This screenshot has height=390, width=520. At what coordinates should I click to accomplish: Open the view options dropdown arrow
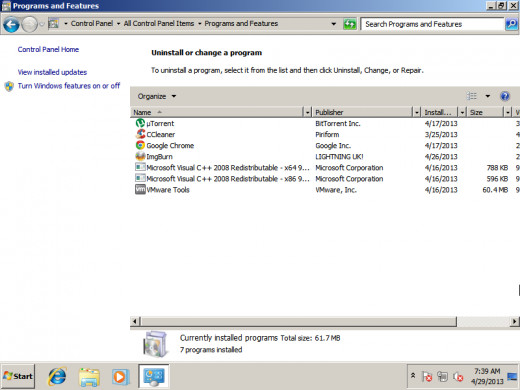click(488, 96)
